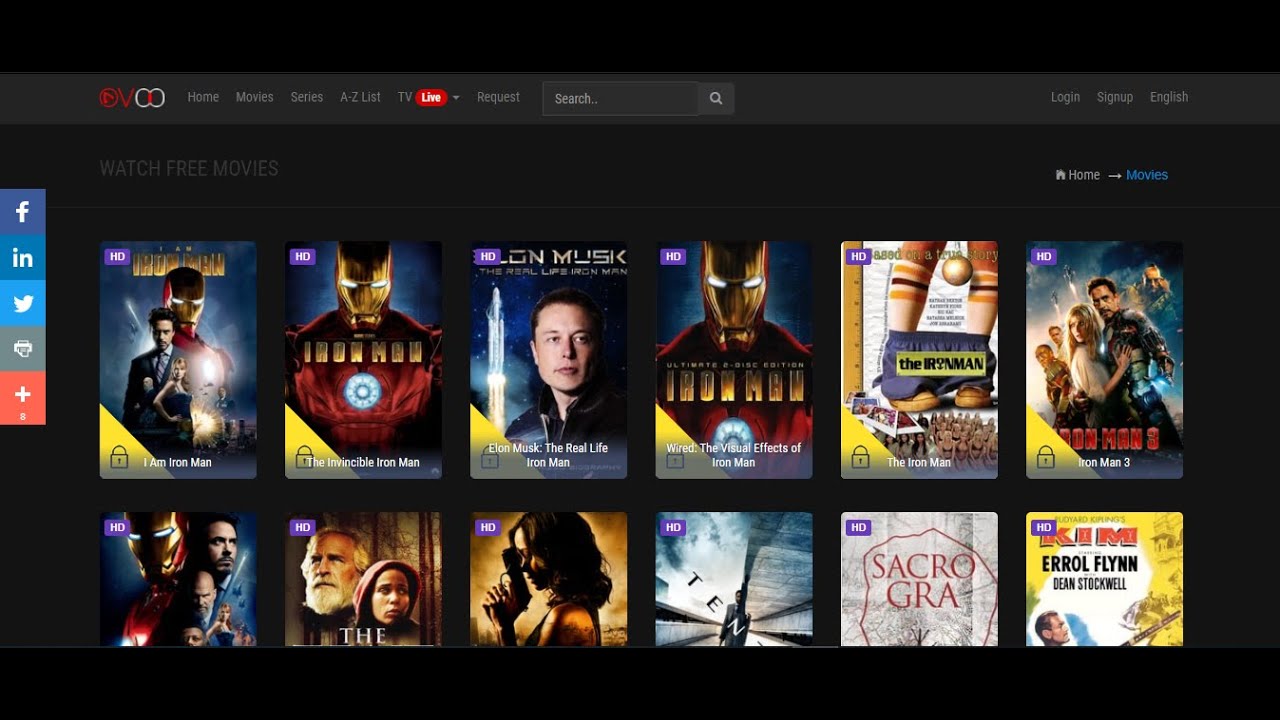Click 'Iron Man 3' title text

[1104, 463]
